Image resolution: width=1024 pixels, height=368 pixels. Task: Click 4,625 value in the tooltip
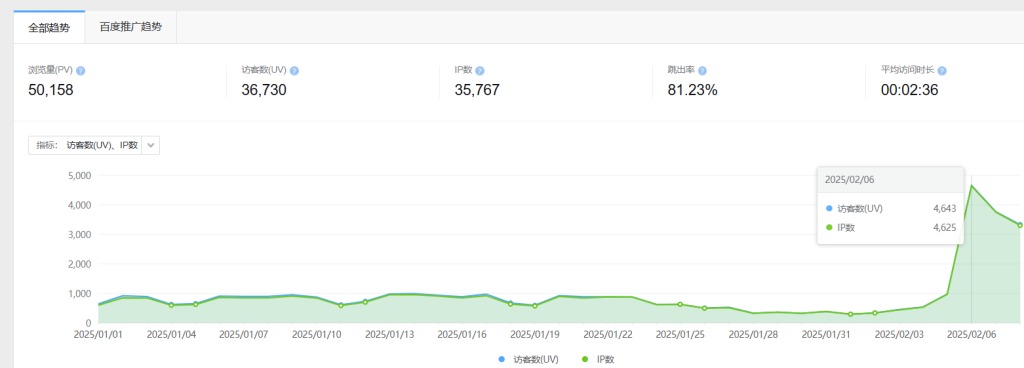[x=944, y=228]
